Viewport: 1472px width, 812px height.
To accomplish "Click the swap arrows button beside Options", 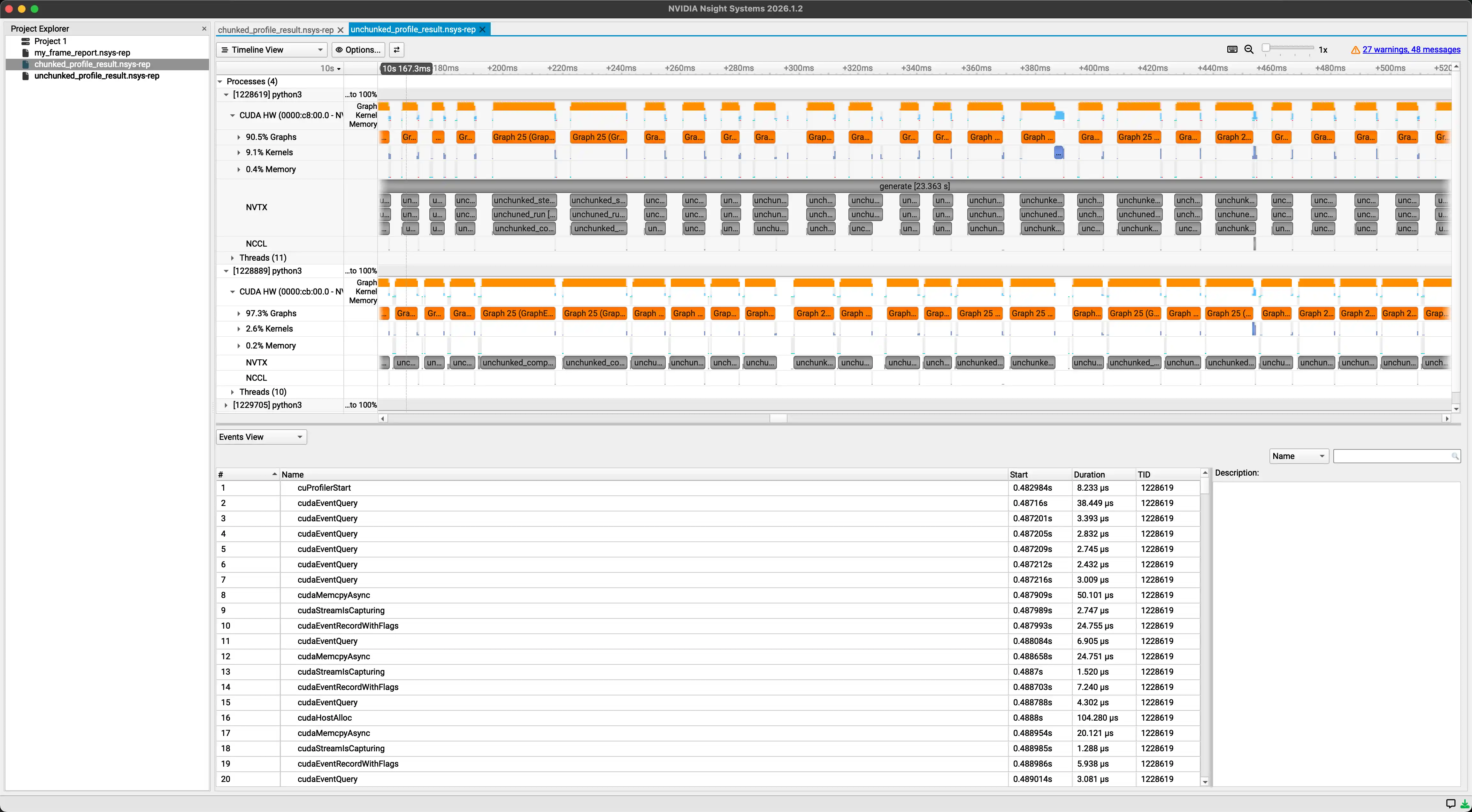I will 396,50.
